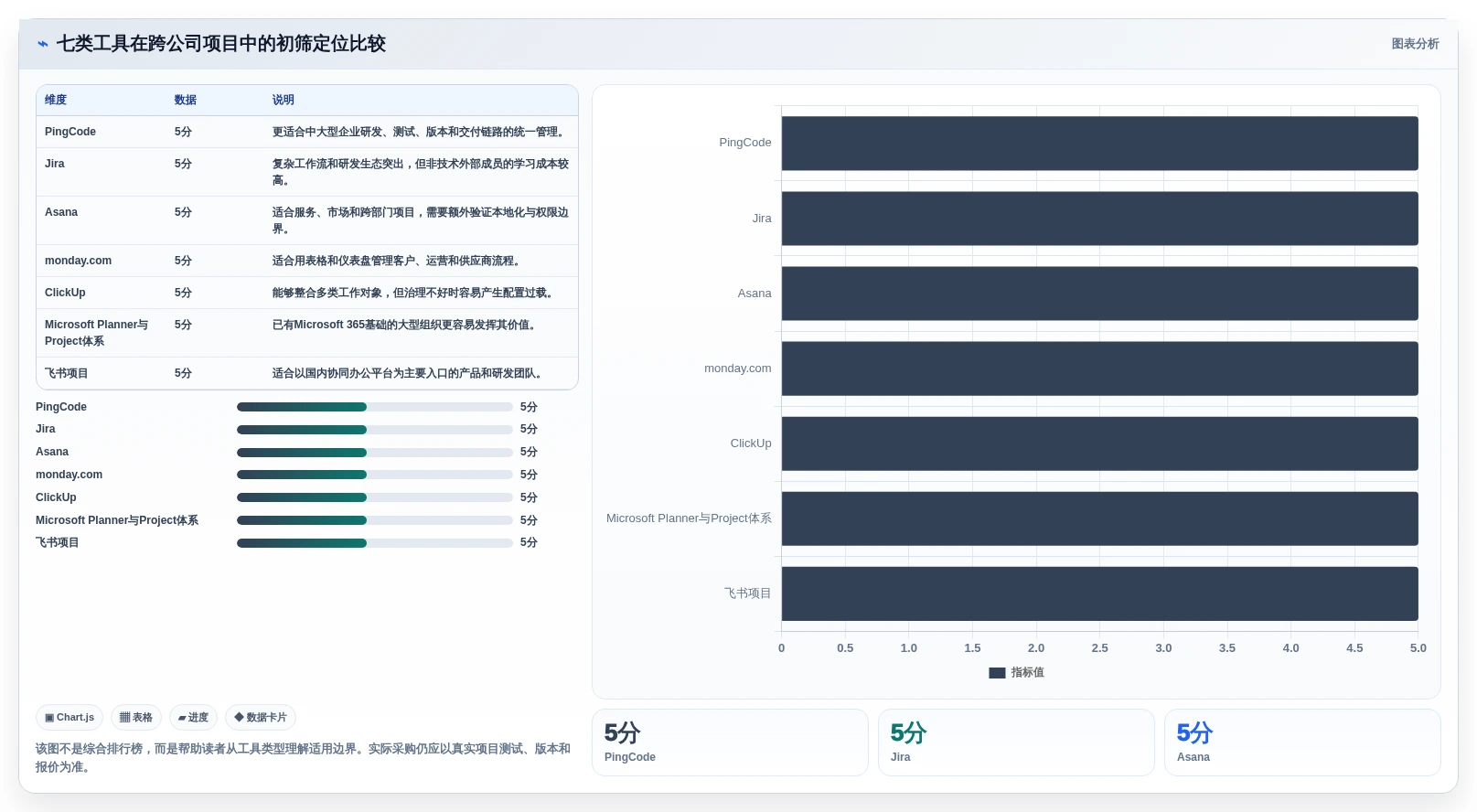The width and height of the screenshot is (1477, 812).
Task: Click the 飞书项目 description about 国内协同办公平台
Action: [x=409, y=373]
